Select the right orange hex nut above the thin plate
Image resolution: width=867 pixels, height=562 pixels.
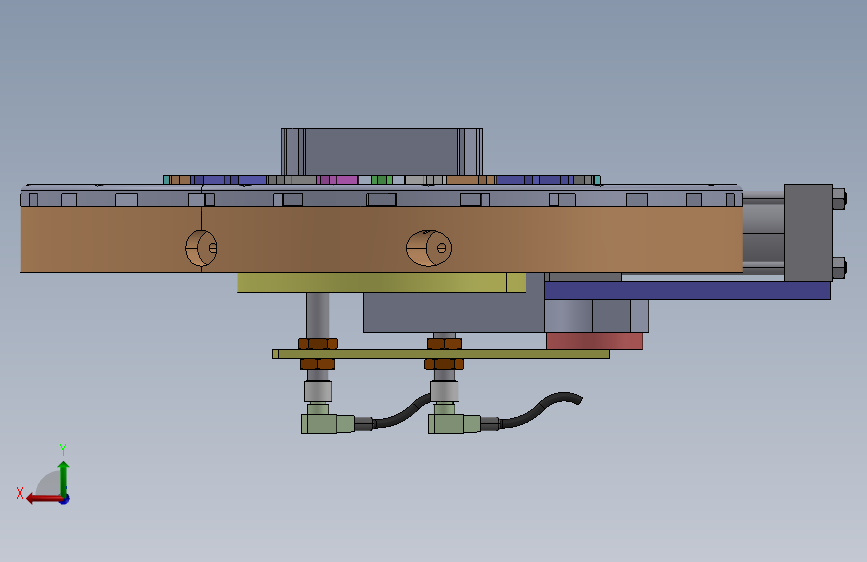445,344
